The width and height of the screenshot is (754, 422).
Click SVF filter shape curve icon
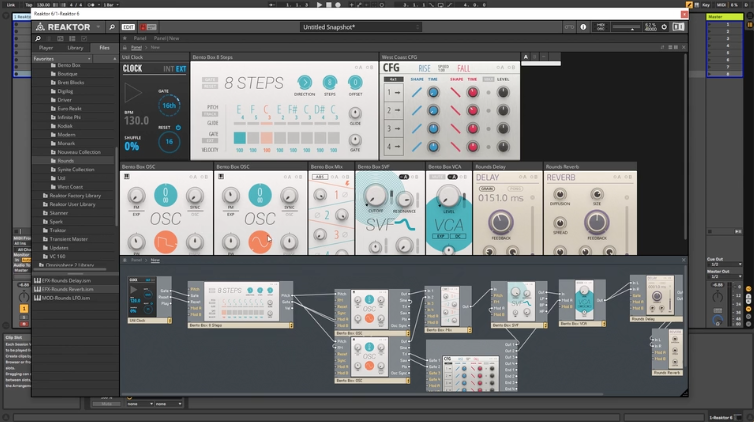coord(405,224)
